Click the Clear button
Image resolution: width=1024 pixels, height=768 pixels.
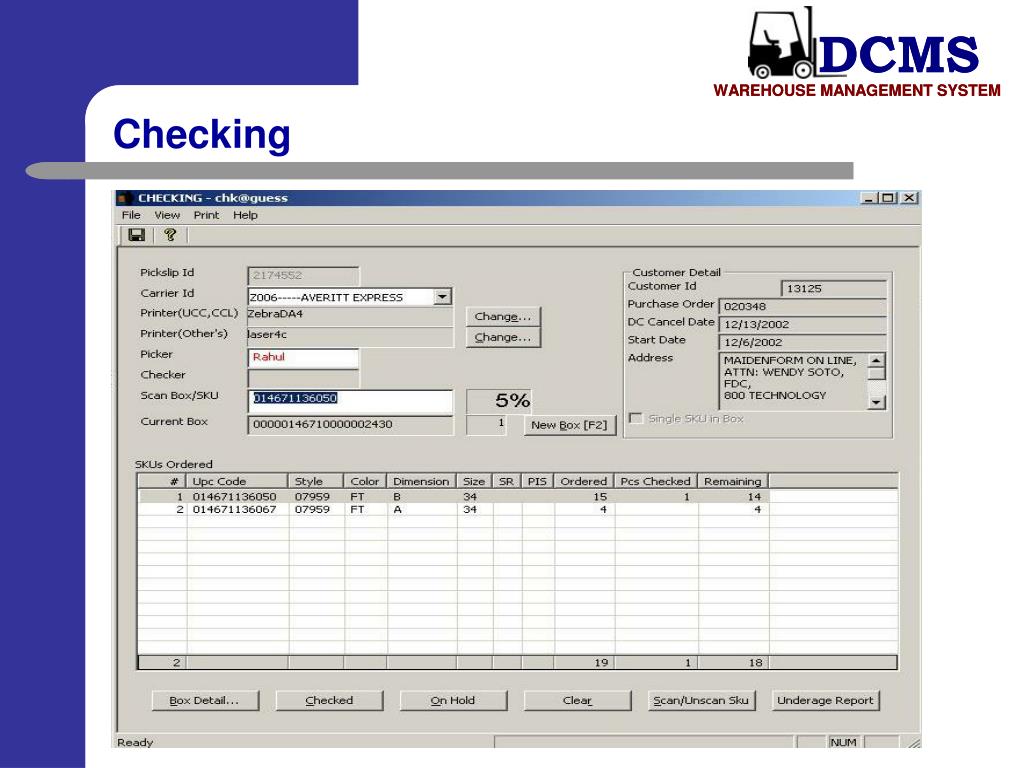(577, 701)
